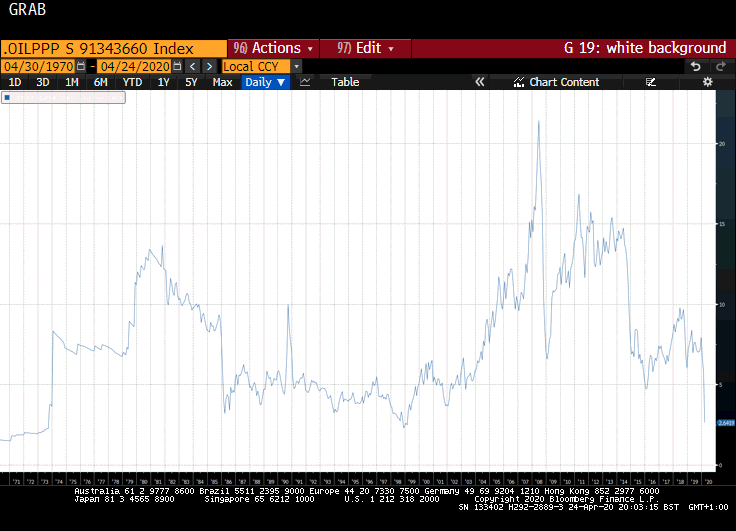Click the redo arrow icon
736x531 pixels.
click(719, 66)
